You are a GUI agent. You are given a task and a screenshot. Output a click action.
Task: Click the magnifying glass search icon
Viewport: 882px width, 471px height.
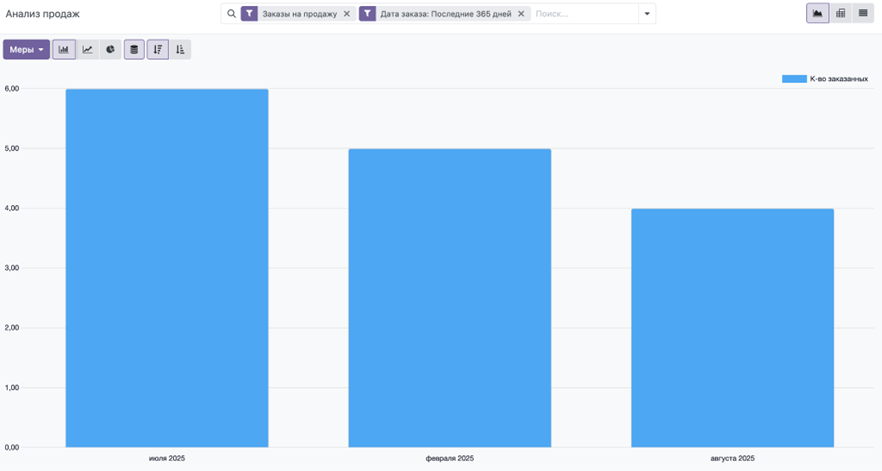pos(231,14)
